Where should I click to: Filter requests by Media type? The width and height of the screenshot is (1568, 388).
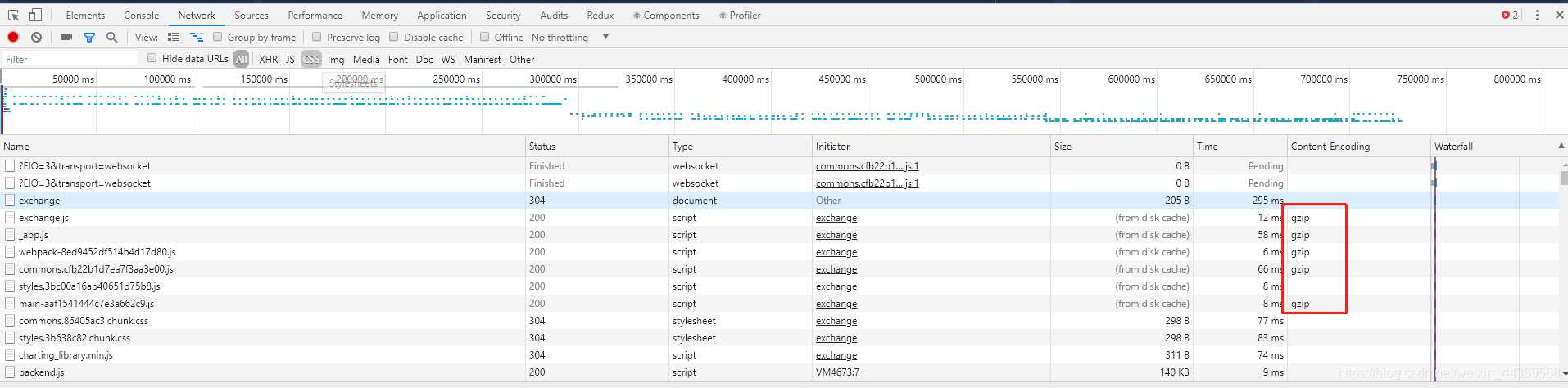click(366, 59)
